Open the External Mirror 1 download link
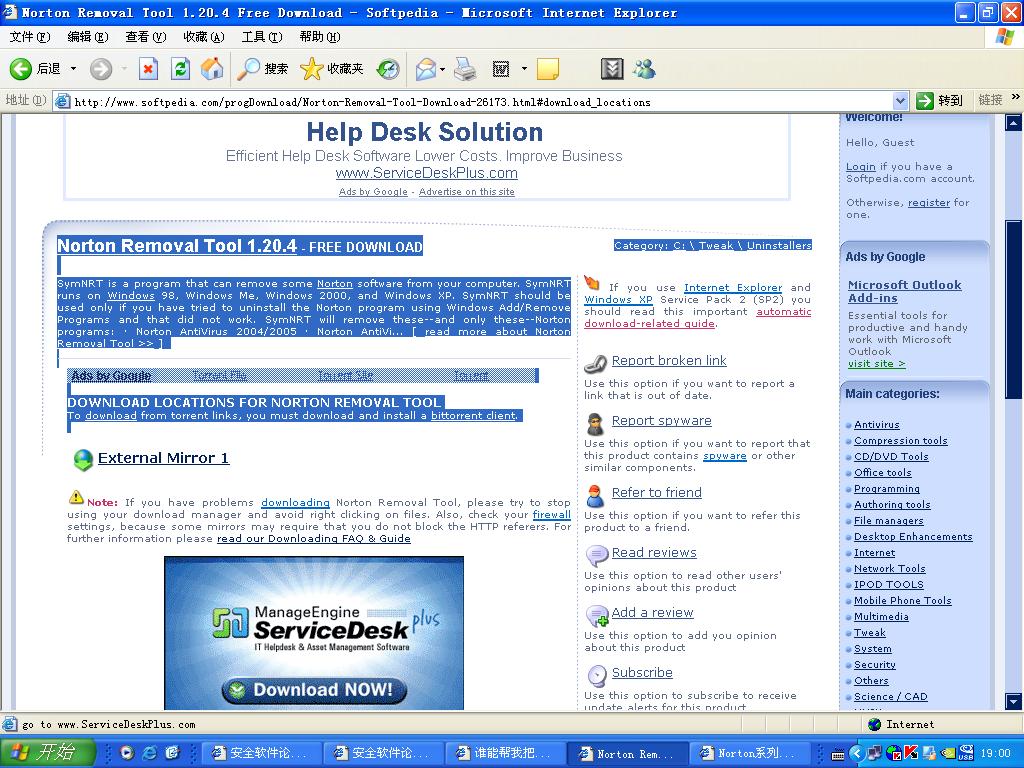The height and width of the screenshot is (768, 1024). pyautogui.click(x=163, y=458)
